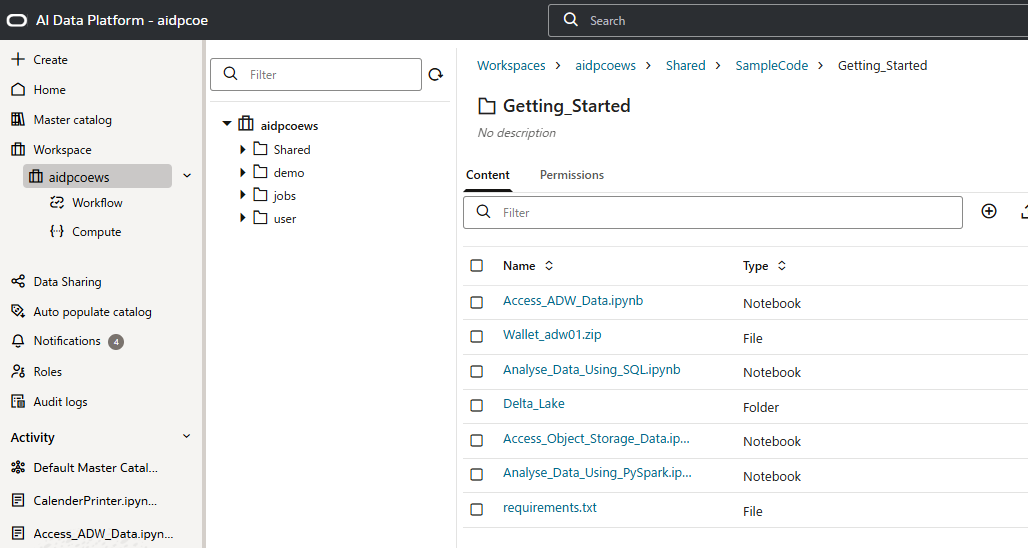The height and width of the screenshot is (548, 1028).
Task: Check the Access_ADW_Data.ipynb checkbox
Action: tap(477, 302)
